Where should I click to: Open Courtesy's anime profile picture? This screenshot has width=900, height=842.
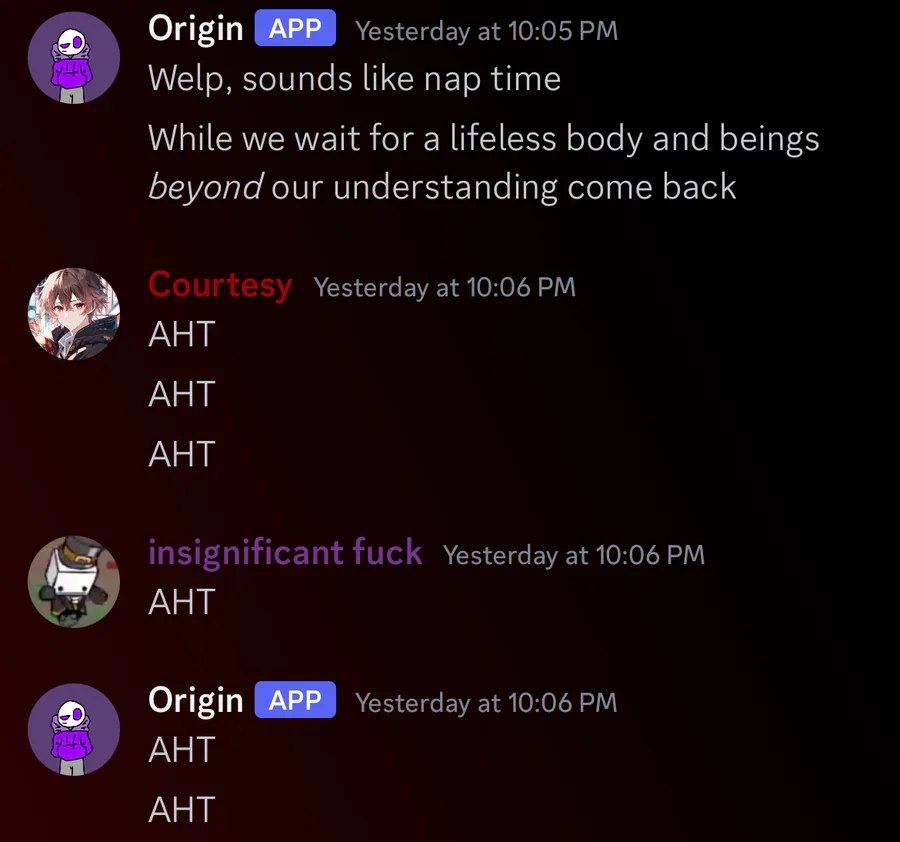tap(74, 314)
